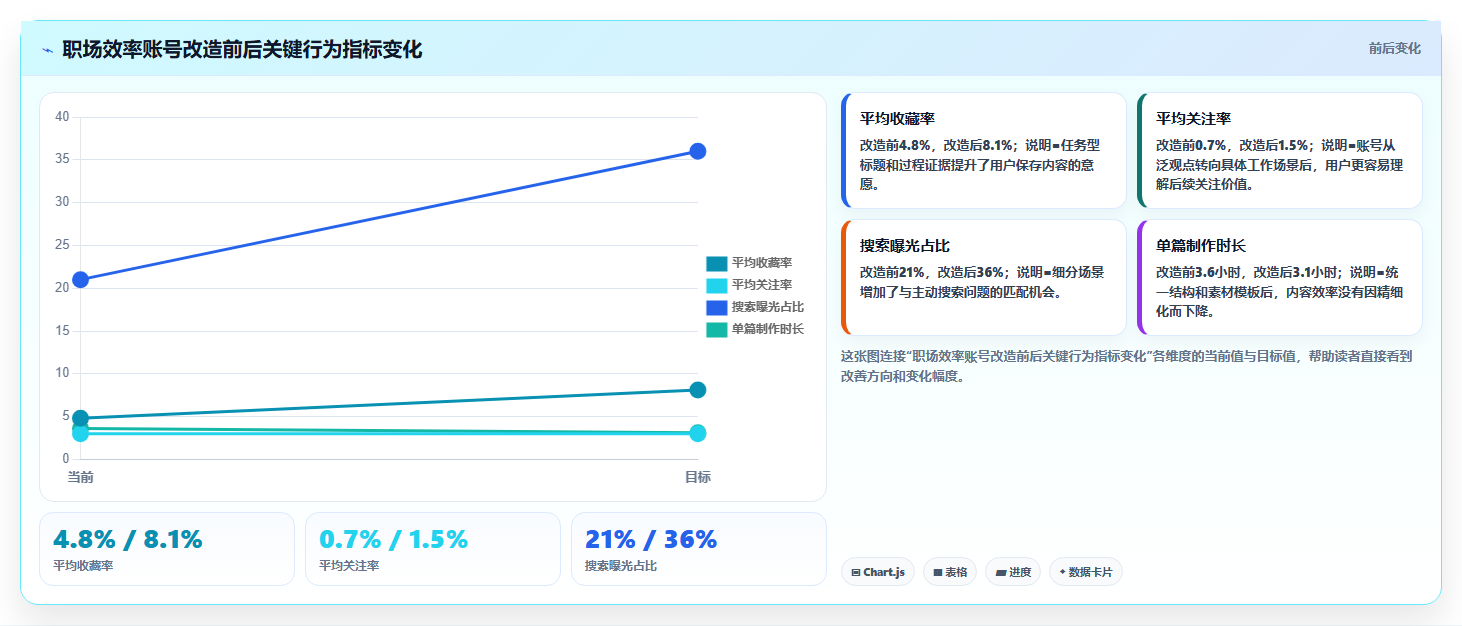Click the chart summary paragraph below the cards
Viewport: 1462px width, 626px height.
(x=1126, y=366)
